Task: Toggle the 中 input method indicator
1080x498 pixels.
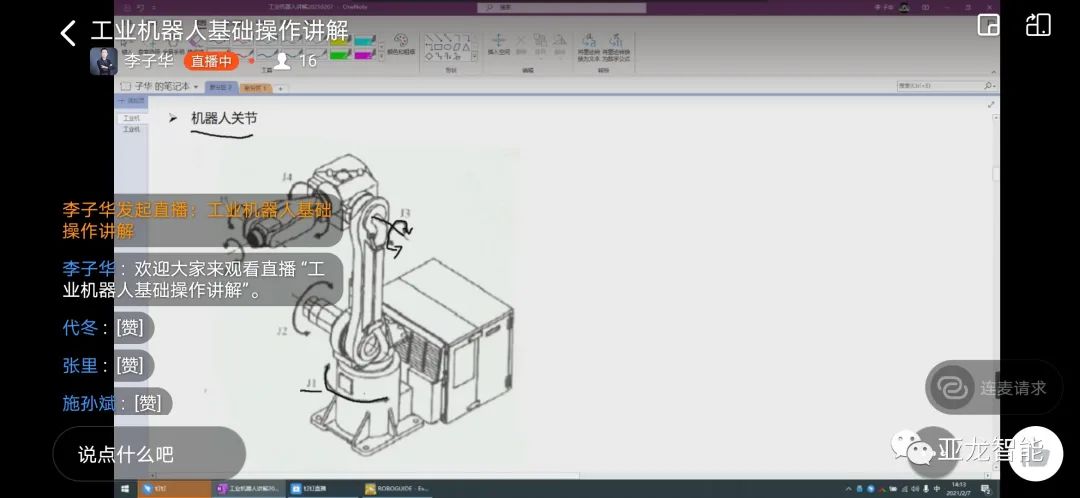Action: click(937, 489)
